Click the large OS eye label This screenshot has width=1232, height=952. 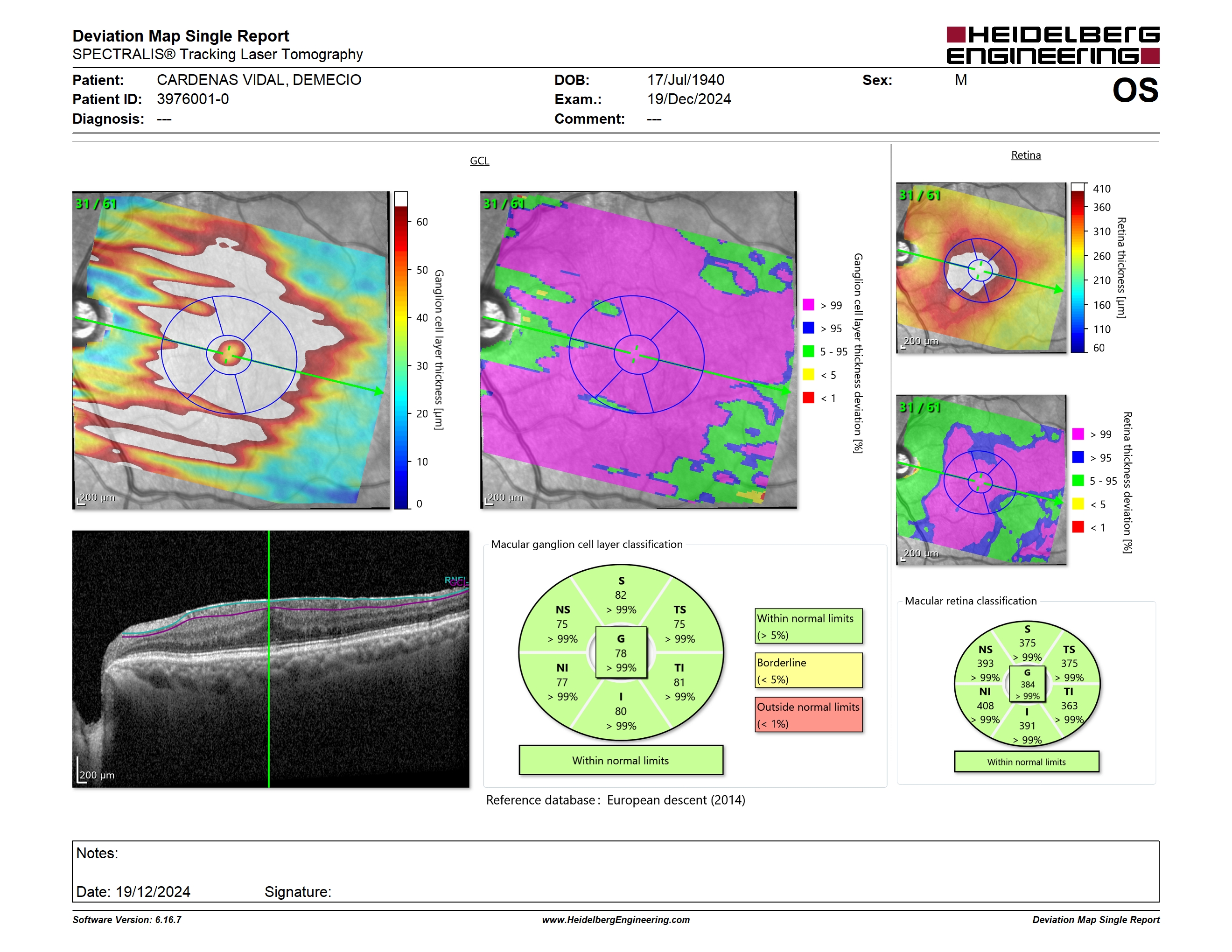pos(1135,90)
